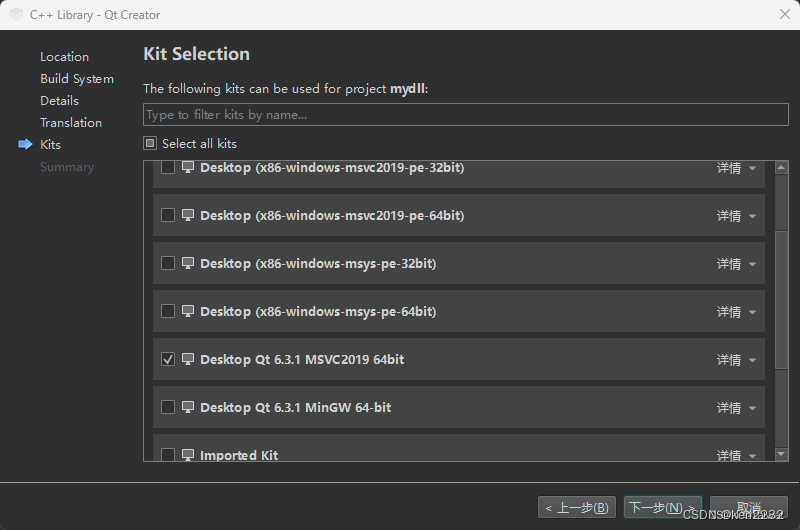
Task: Click the monitor icon for Qt 6.3.1 MSVC2019 kit
Action: (x=188, y=359)
